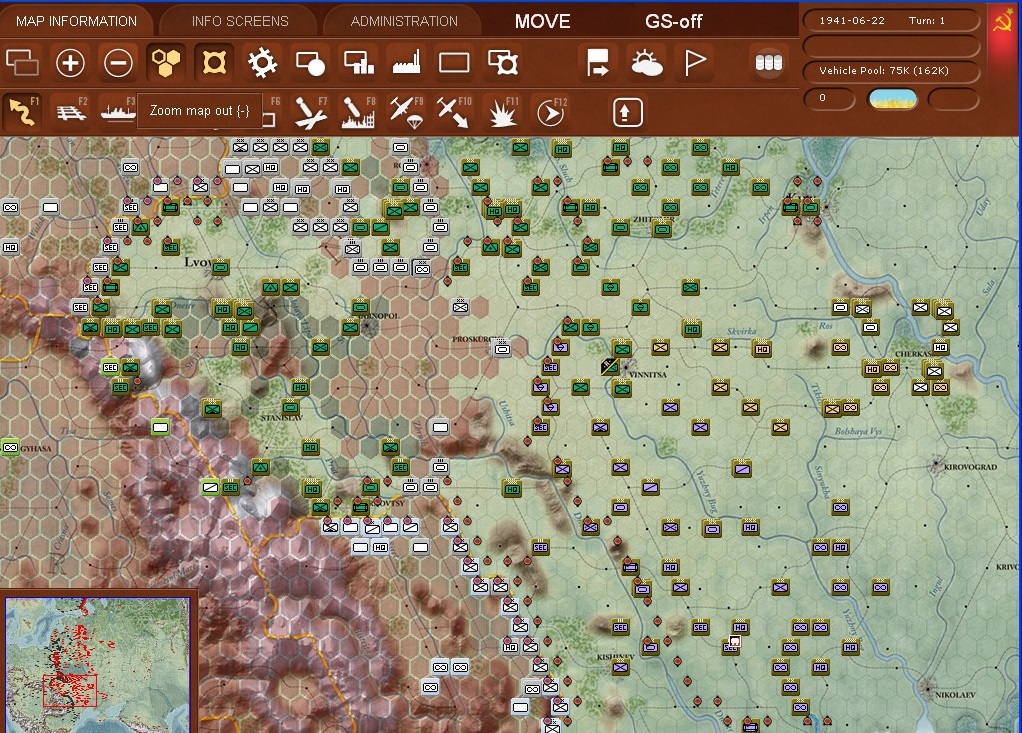Screen dimensions: 1022x733
Task: Click the three-barrels supply icon
Action: (768, 63)
